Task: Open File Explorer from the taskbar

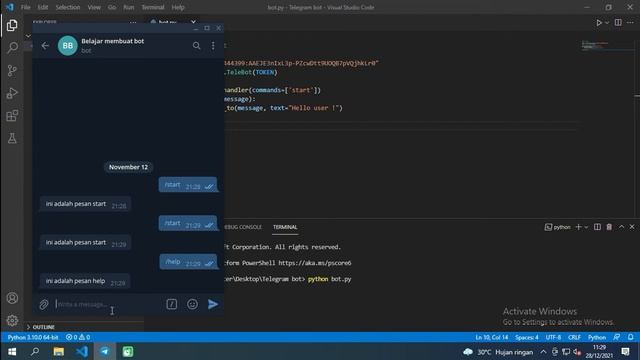Action: coord(58,351)
